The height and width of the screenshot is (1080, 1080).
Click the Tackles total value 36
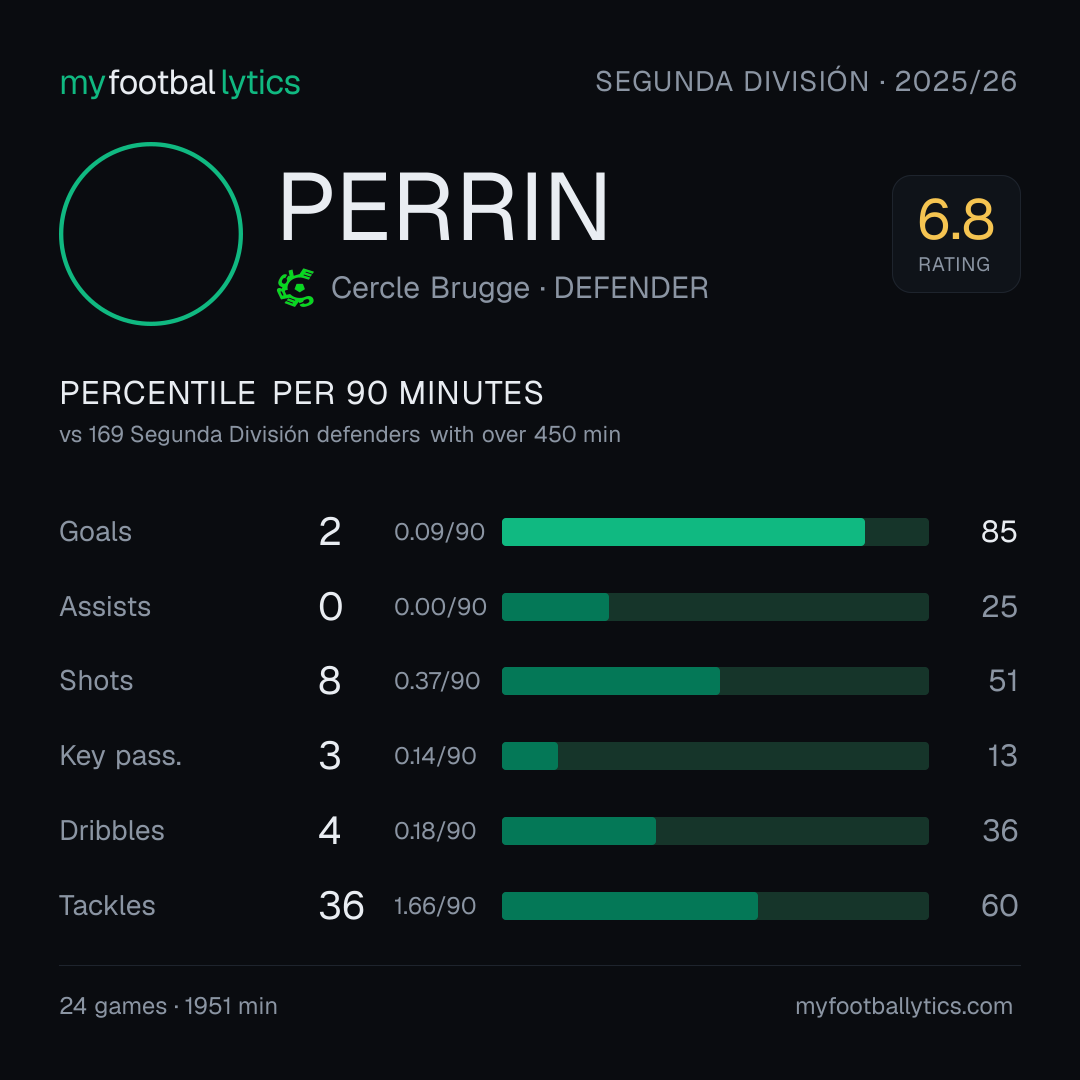pyautogui.click(x=341, y=906)
